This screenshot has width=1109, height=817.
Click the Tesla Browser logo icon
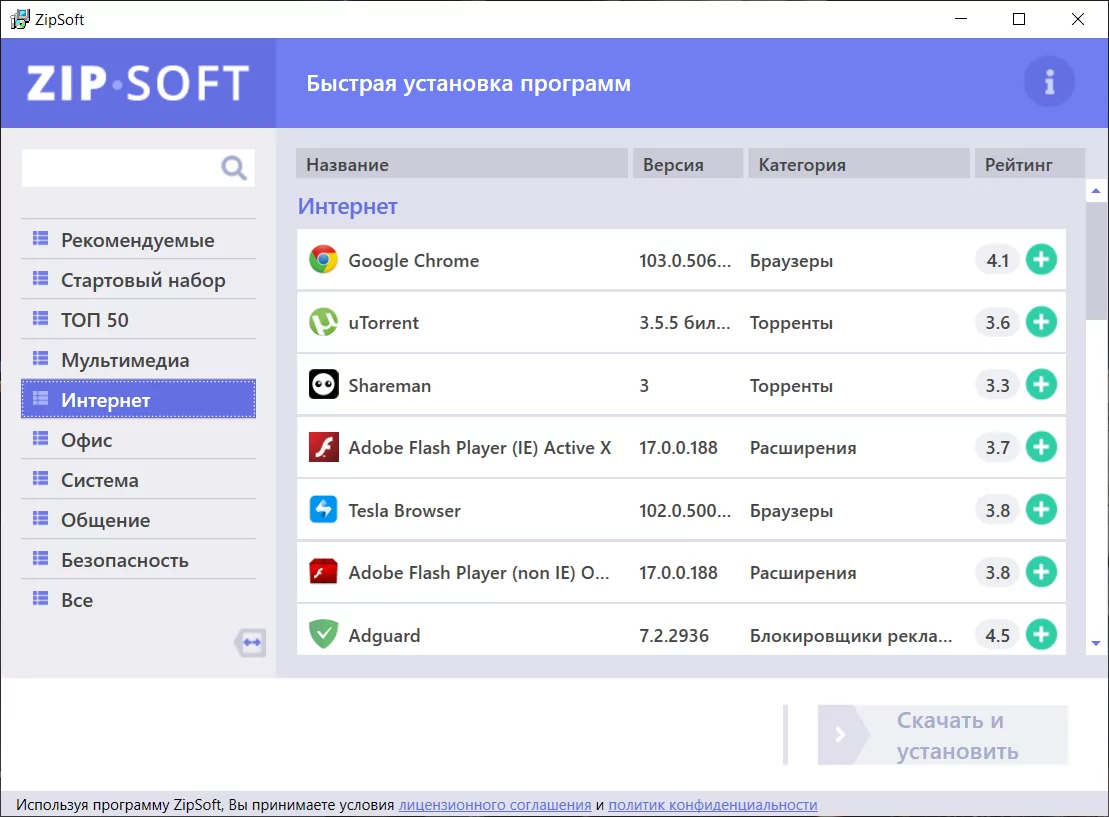(x=323, y=509)
